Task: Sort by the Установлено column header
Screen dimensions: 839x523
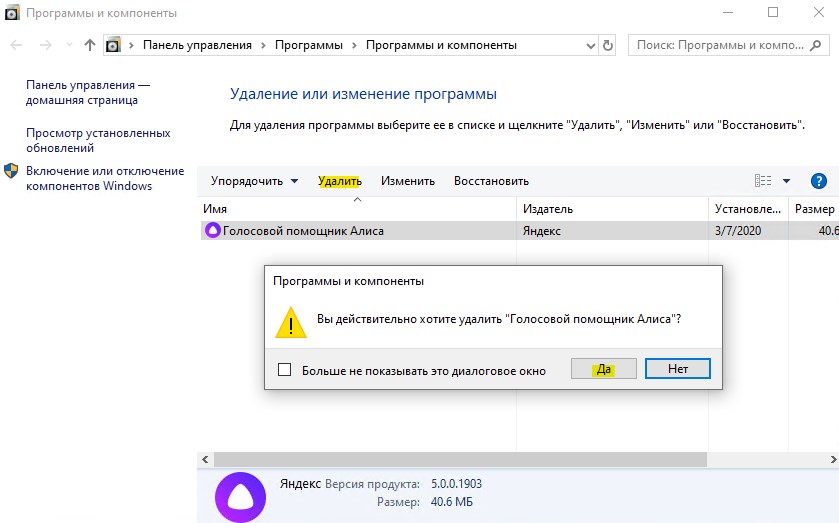Action: pyautogui.click(x=748, y=209)
